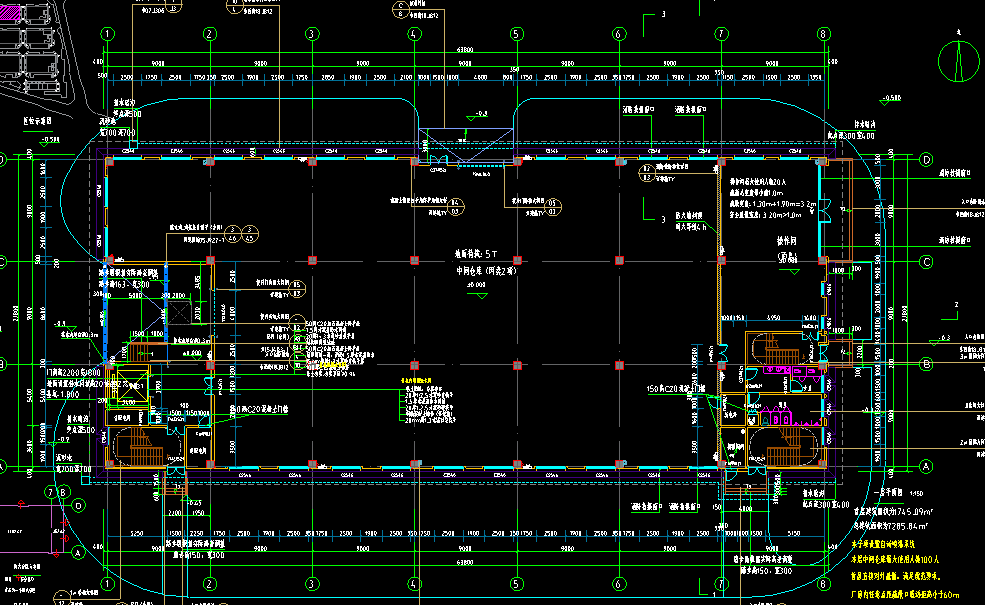Pick the column at grid C-3 intersection

coord(312,261)
